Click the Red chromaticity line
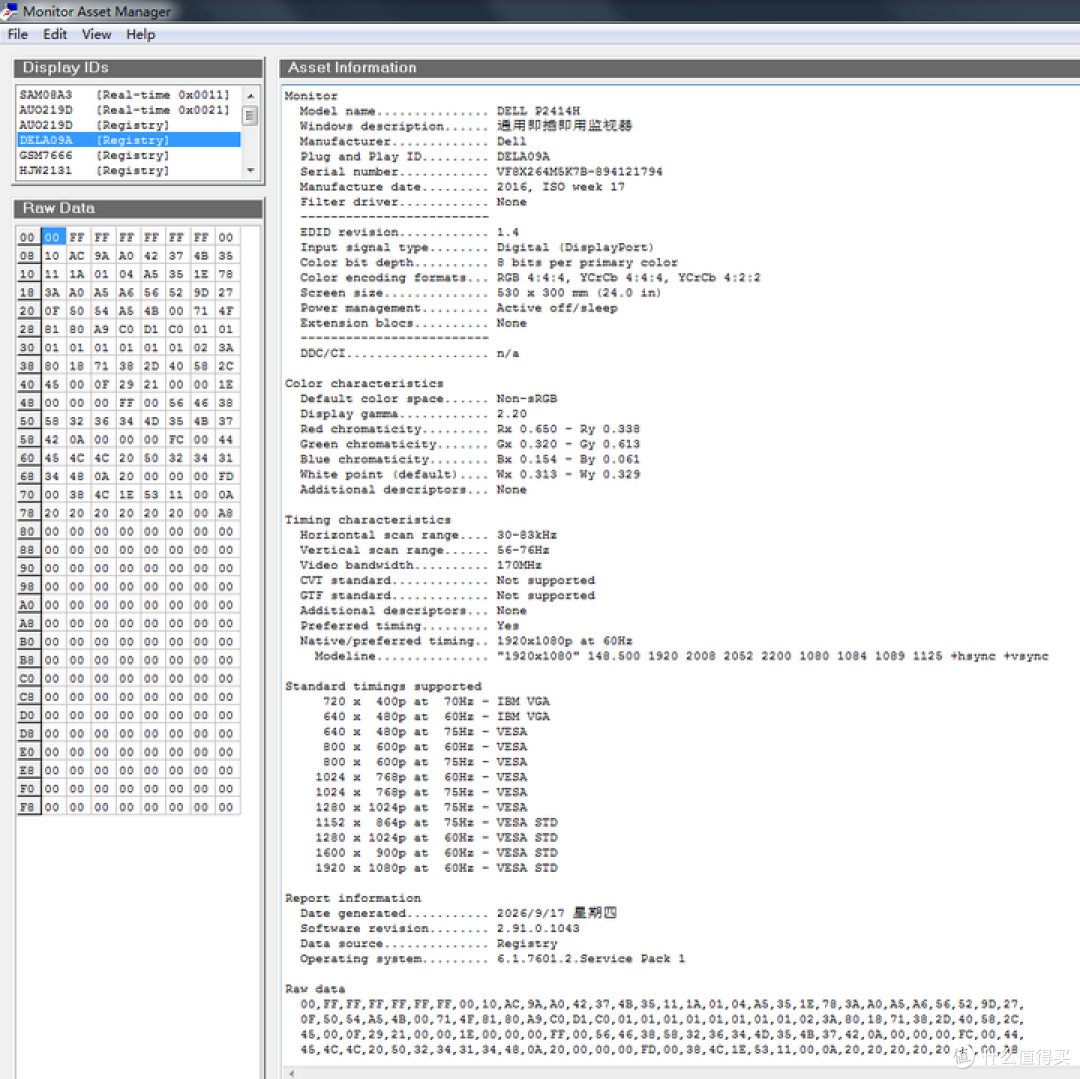 tap(470, 429)
